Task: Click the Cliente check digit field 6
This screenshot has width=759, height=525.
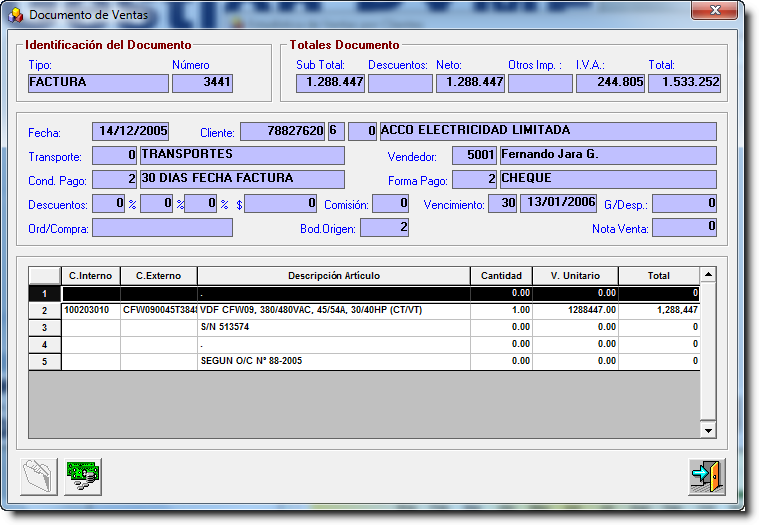Action: click(x=336, y=132)
